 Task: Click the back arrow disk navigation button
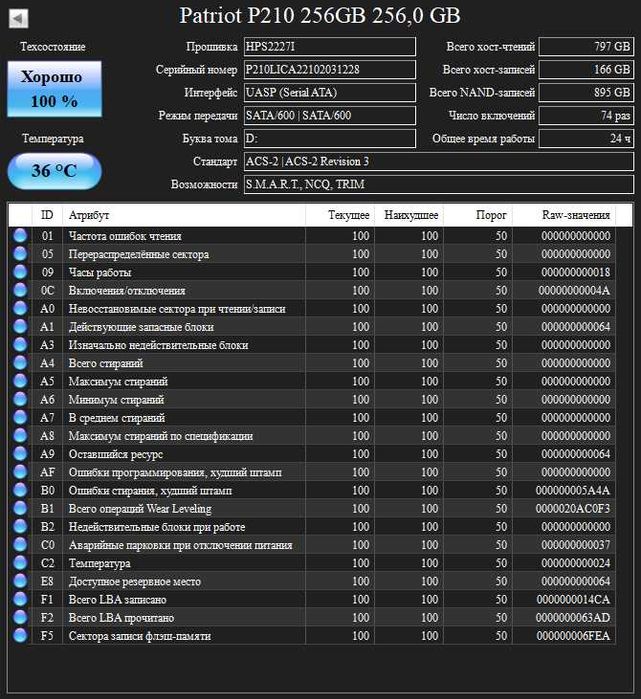point(19,18)
